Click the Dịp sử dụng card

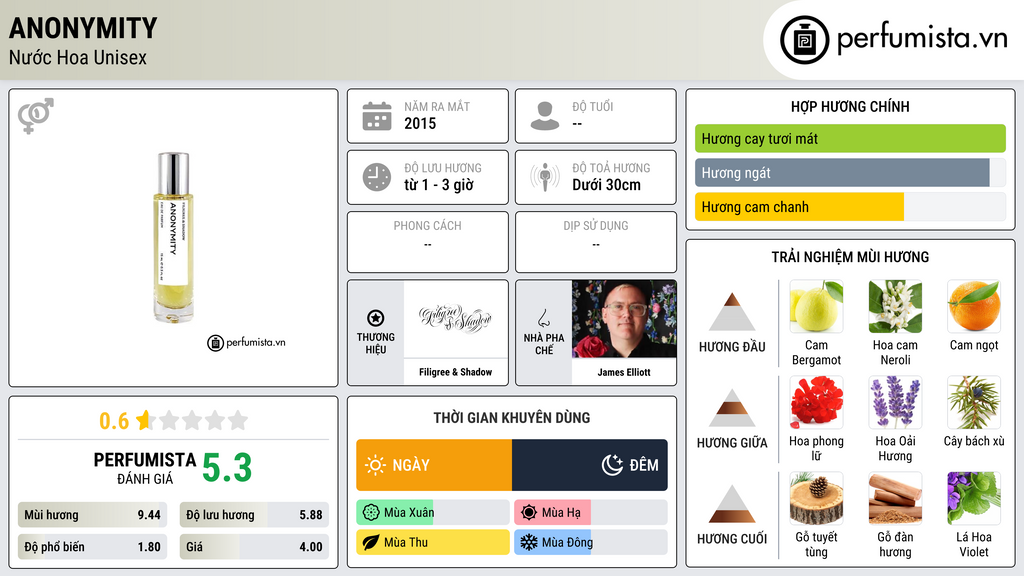click(x=596, y=242)
